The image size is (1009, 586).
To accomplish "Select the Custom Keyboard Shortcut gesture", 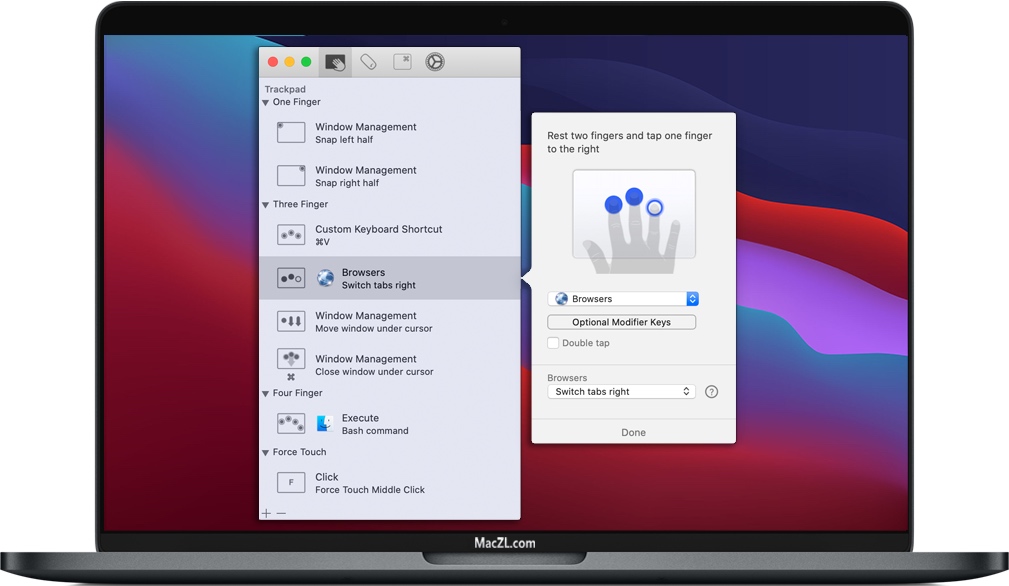I will click(x=378, y=235).
